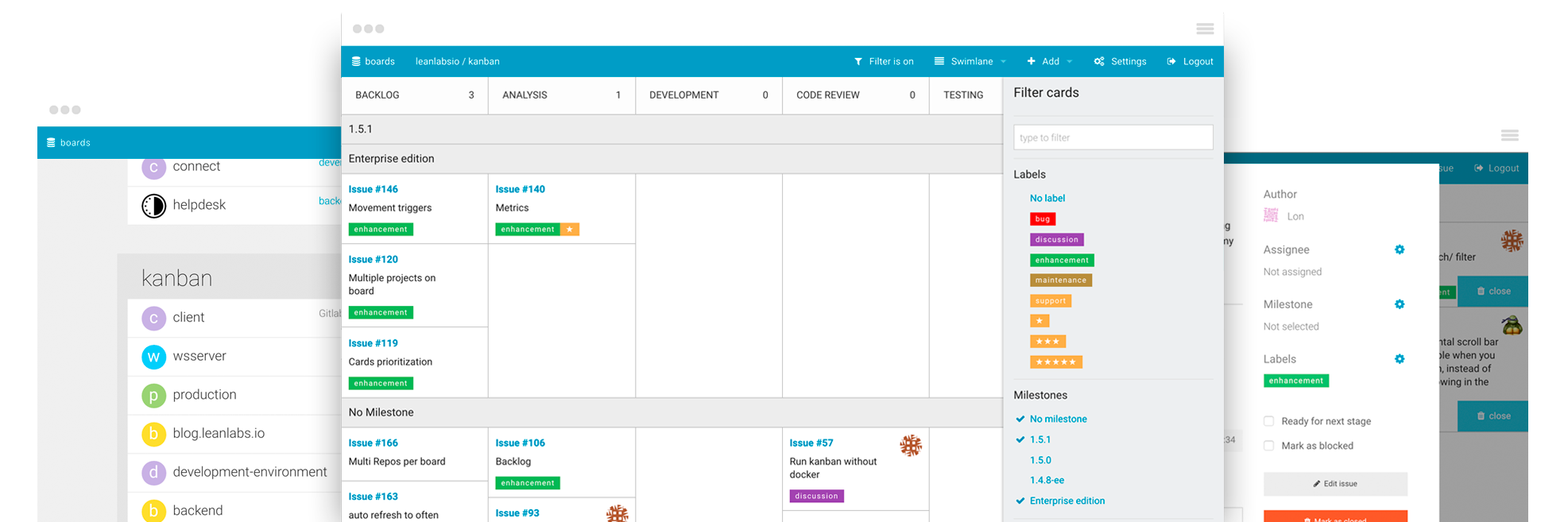Select the DEVELOPMENT column header
Screen dimensions: 1568x522
tap(708, 95)
